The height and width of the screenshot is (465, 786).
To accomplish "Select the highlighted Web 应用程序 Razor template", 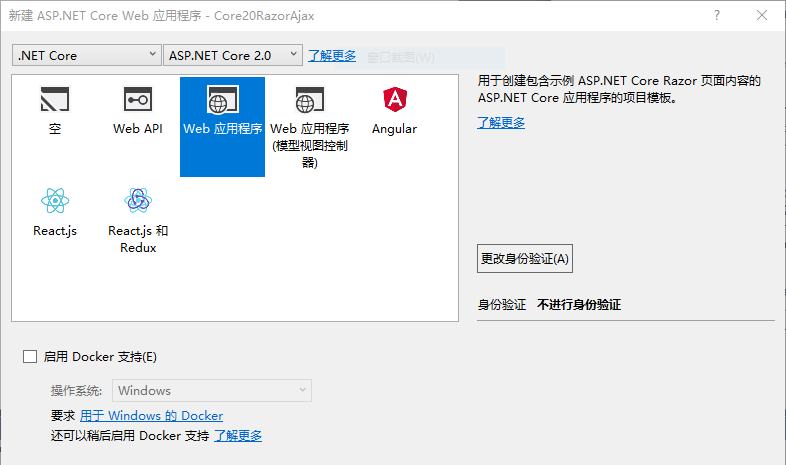I will click(x=222, y=126).
